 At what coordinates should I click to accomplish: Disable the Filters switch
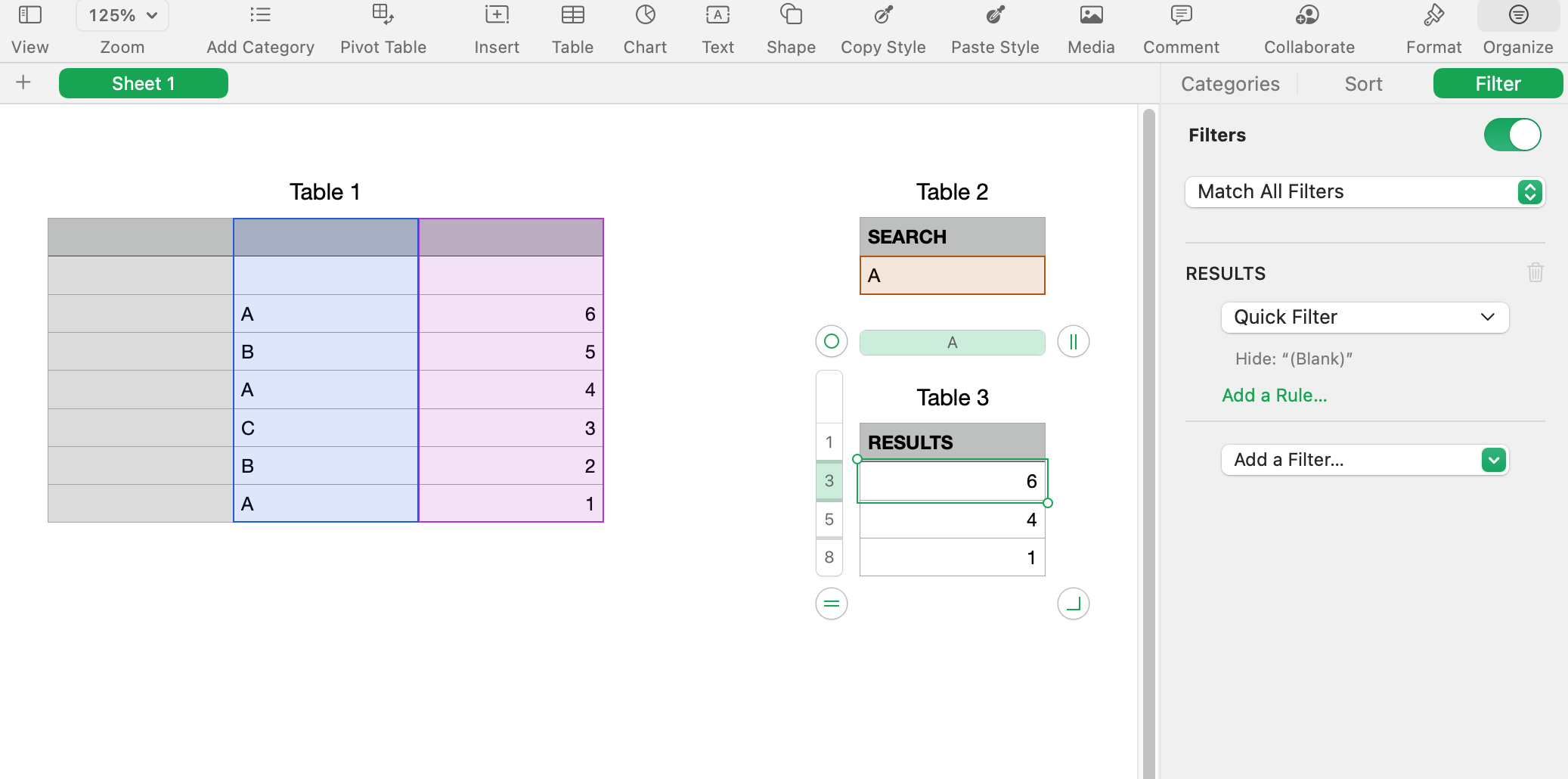click(1511, 135)
